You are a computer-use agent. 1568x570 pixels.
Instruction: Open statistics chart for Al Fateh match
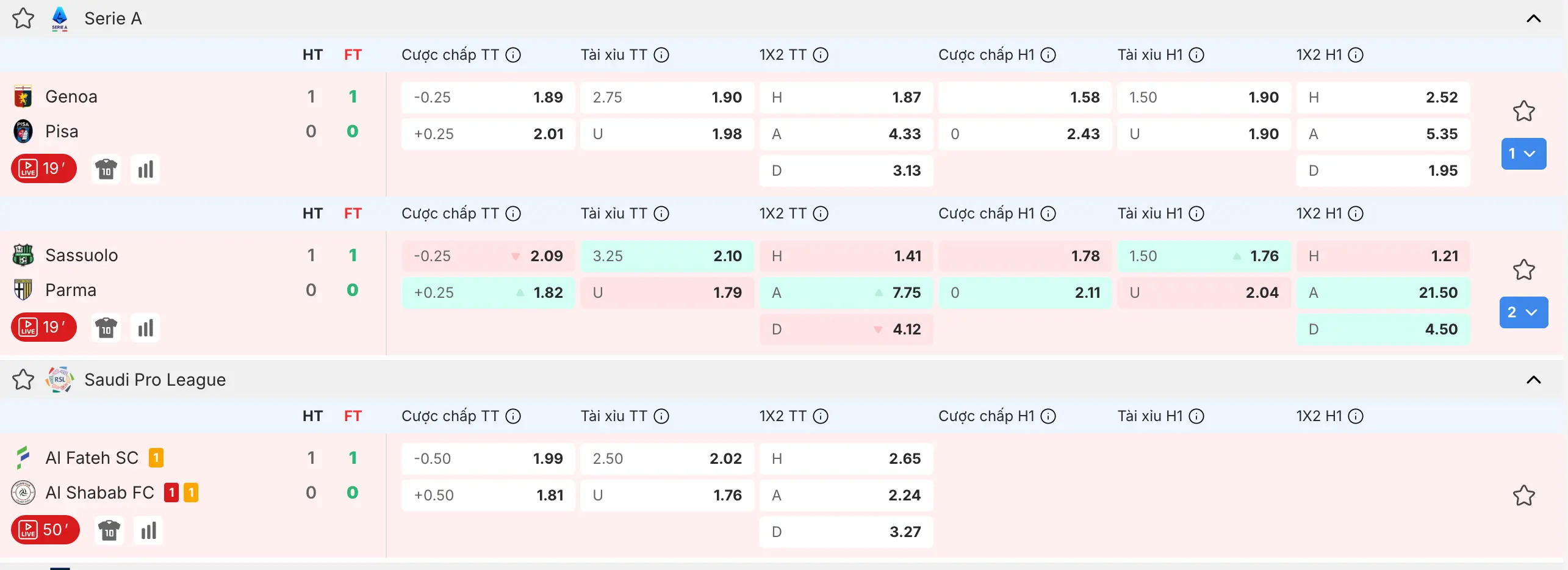148,530
